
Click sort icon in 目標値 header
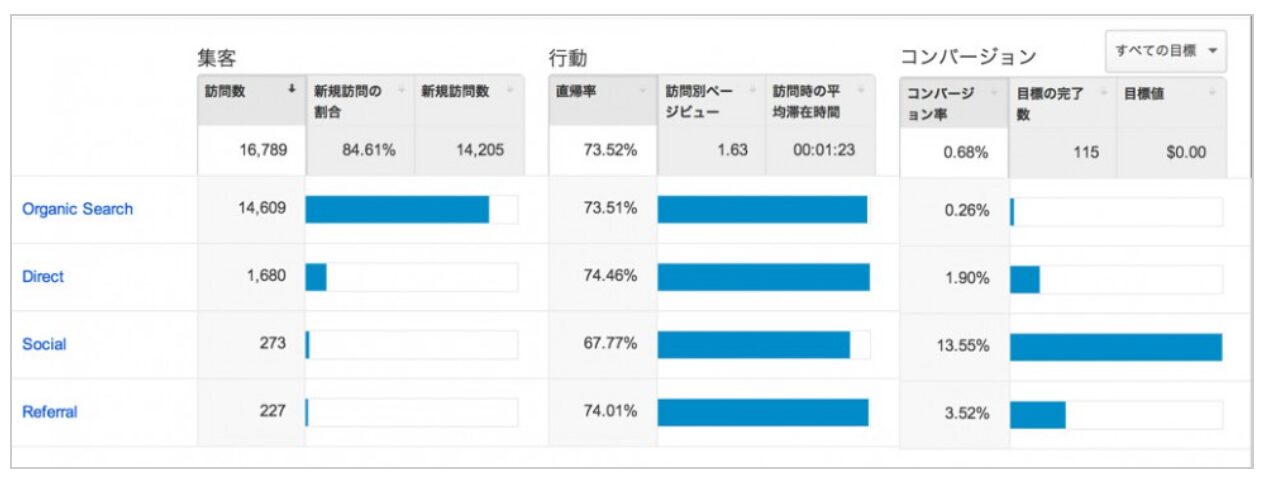pyautogui.click(x=1211, y=92)
